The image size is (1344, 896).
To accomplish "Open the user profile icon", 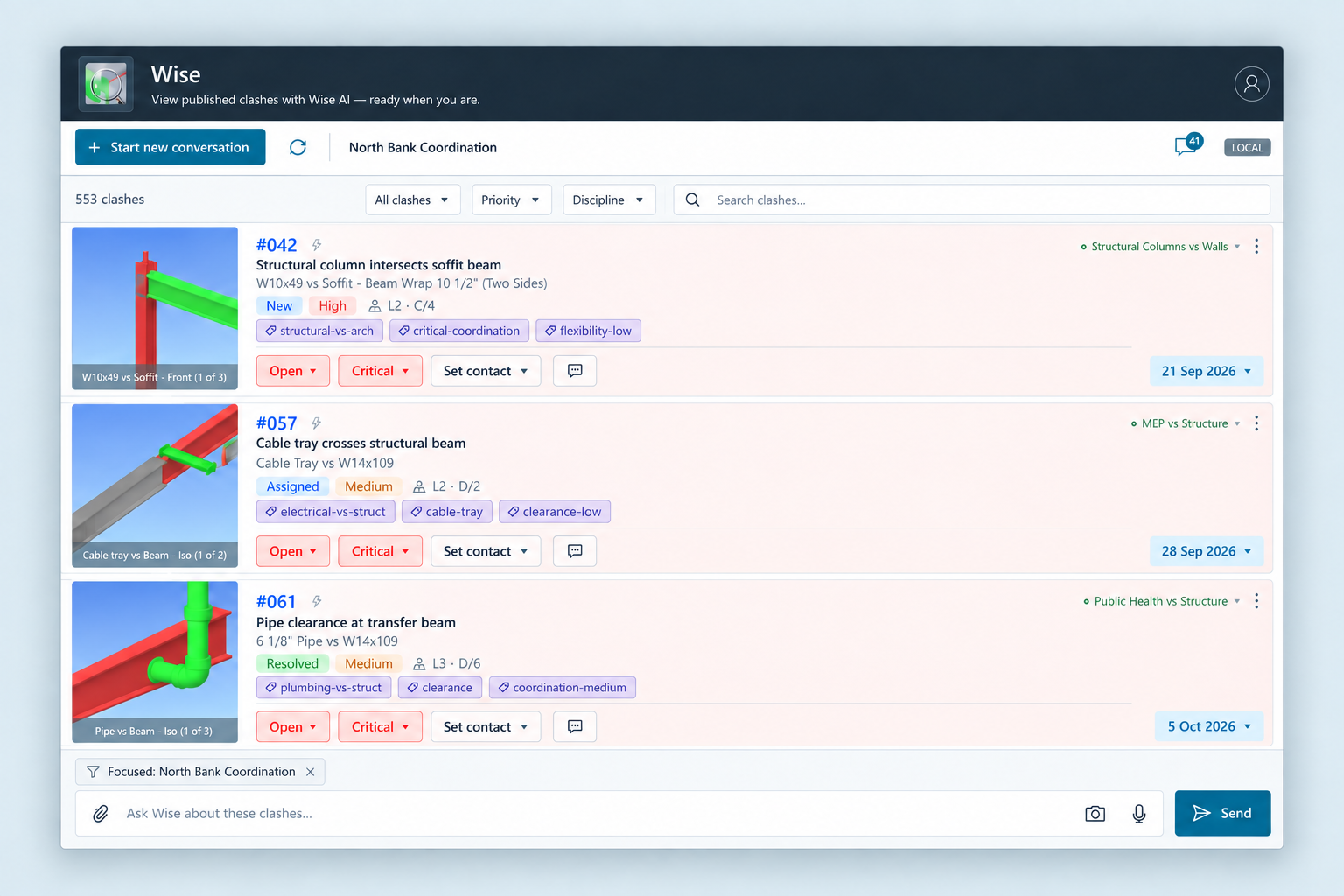I will (1251, 84).
